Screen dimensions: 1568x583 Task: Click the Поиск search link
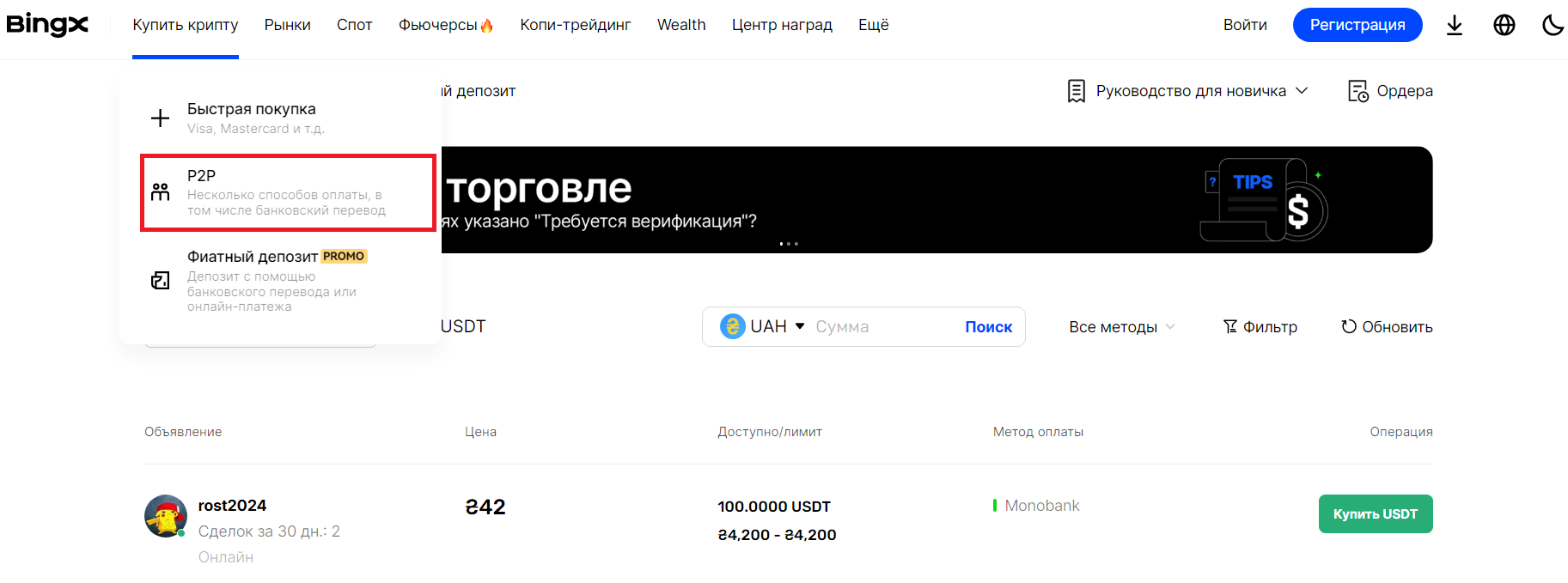point(988,327)
